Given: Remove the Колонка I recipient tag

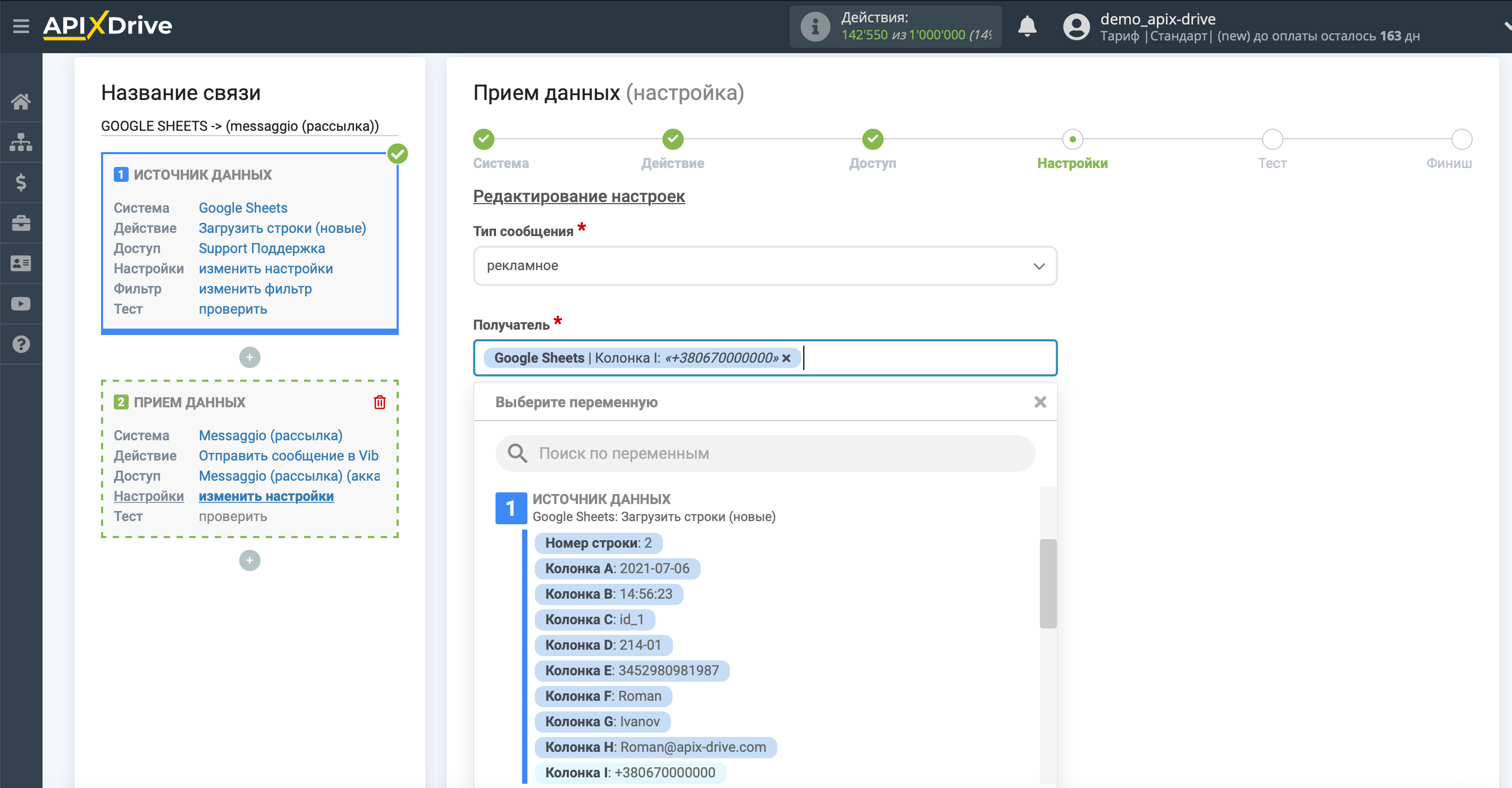Looking at the screenshot, I should click(786, 358).
